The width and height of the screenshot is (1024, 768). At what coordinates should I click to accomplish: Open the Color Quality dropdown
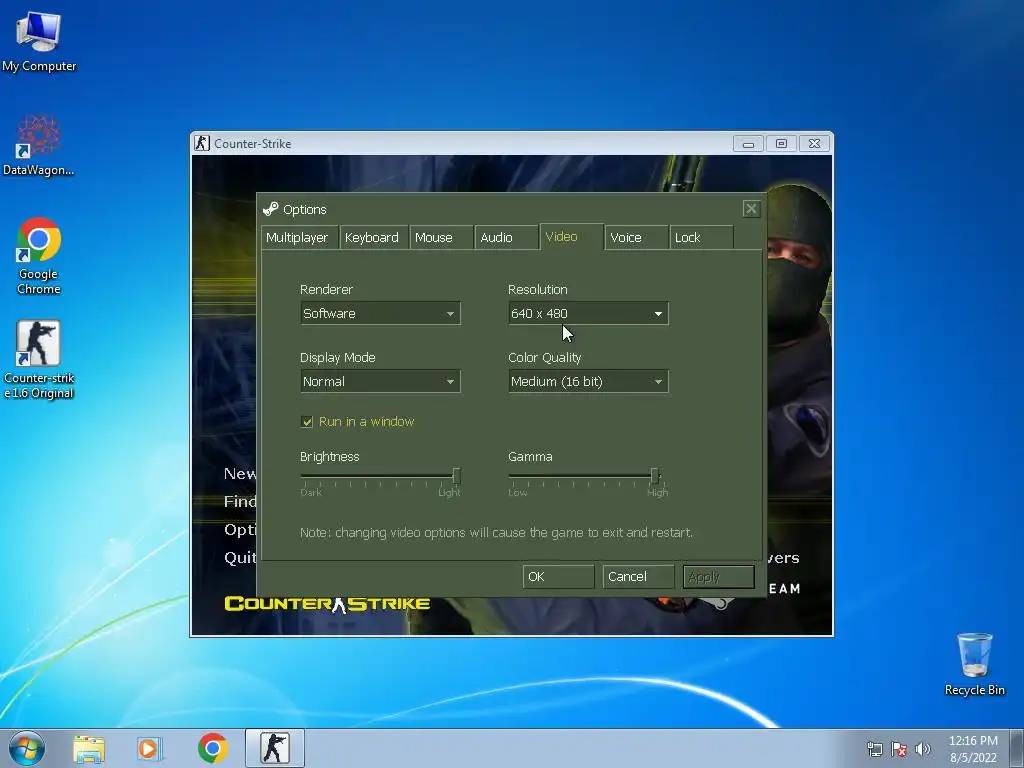point(588,381)
